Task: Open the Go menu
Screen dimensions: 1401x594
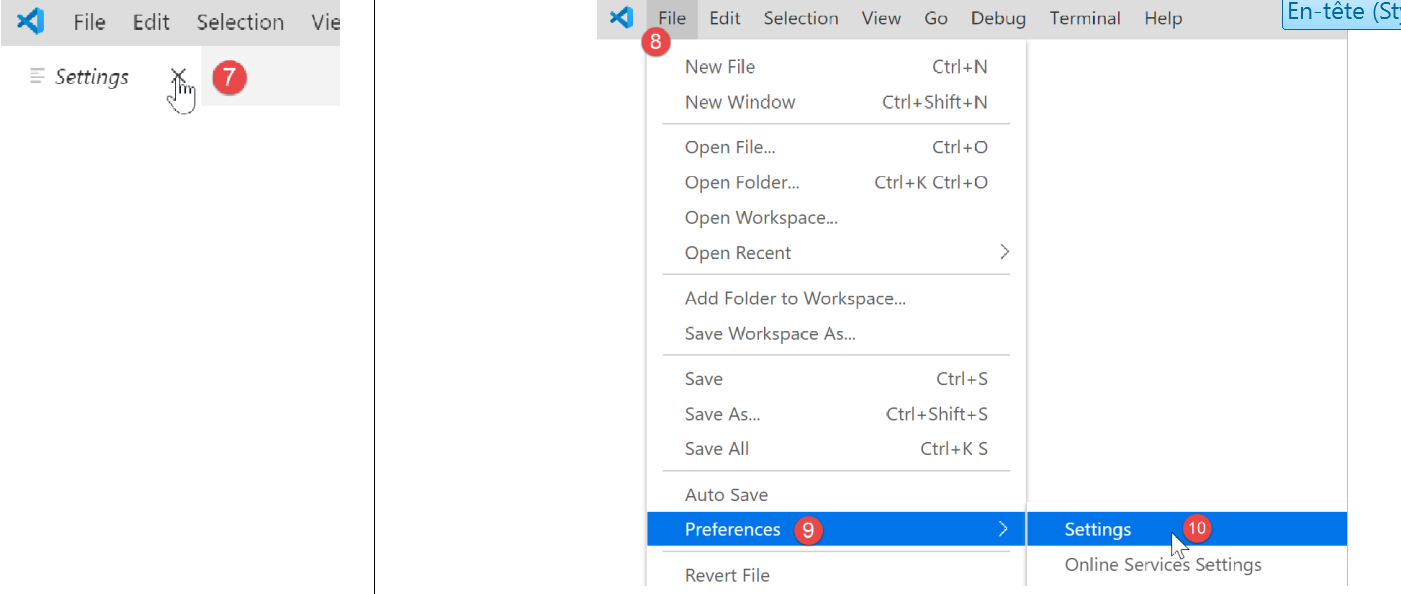Action: tap(936, 18)
